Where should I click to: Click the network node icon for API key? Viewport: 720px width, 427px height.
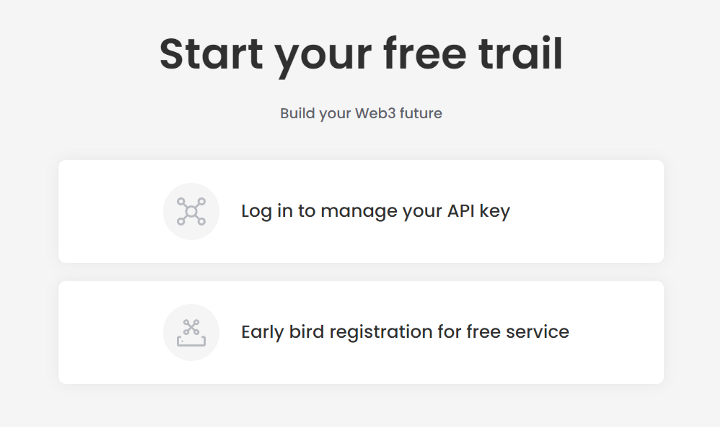(191, 211)
